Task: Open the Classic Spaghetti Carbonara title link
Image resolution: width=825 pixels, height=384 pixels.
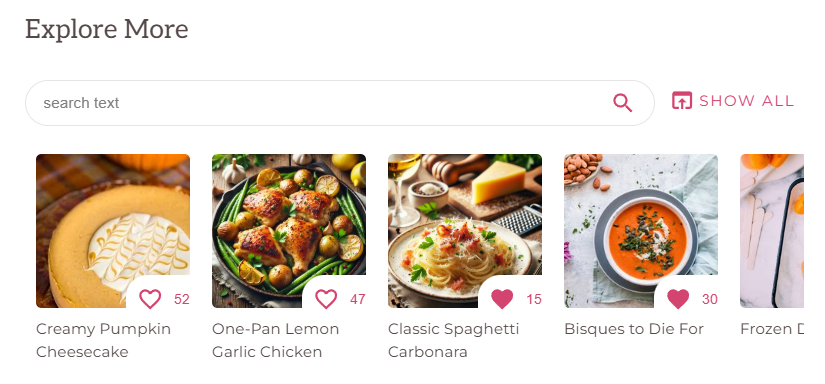Action: (x=454, y=340)
